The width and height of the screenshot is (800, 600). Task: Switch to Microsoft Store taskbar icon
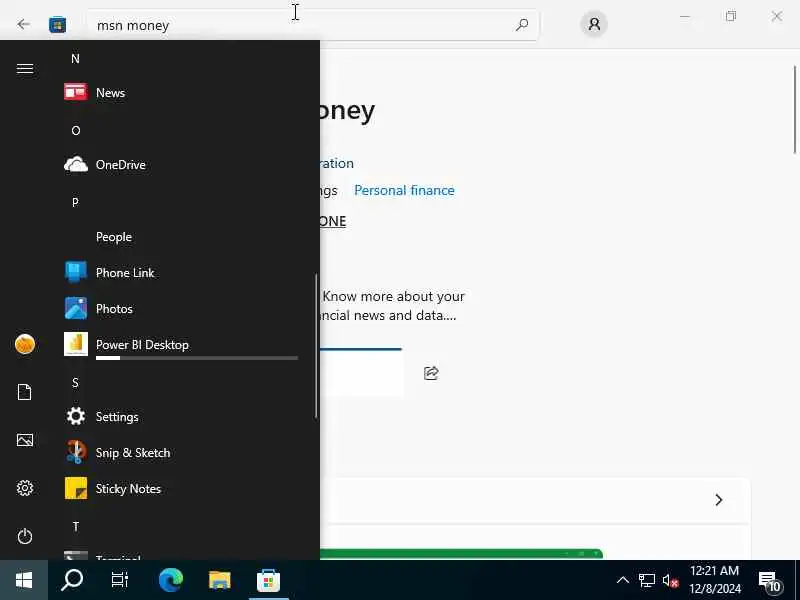pos(269,580)
